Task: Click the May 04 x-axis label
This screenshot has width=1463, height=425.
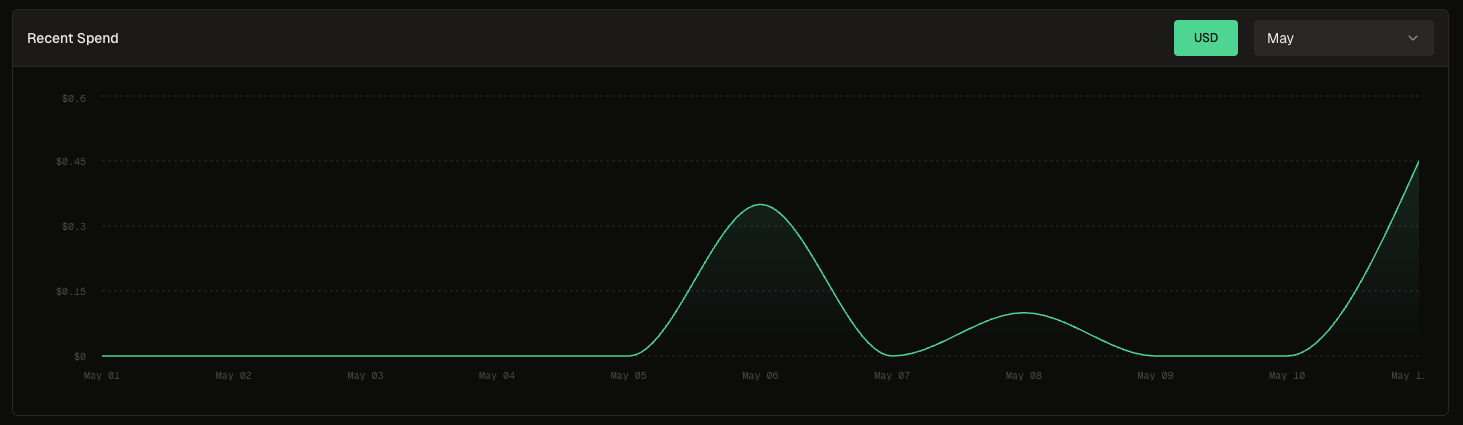Action: [x=497, y=376]
